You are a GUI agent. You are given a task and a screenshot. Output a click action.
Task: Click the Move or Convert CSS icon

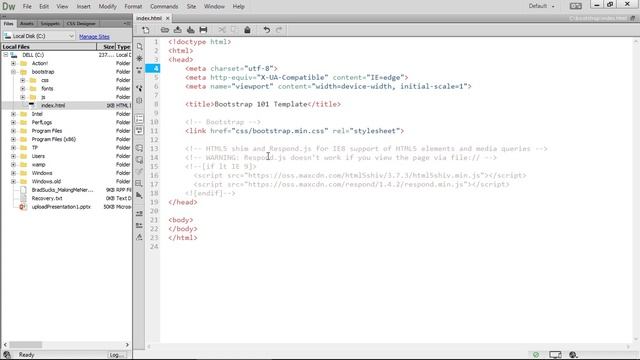[140, 195]
